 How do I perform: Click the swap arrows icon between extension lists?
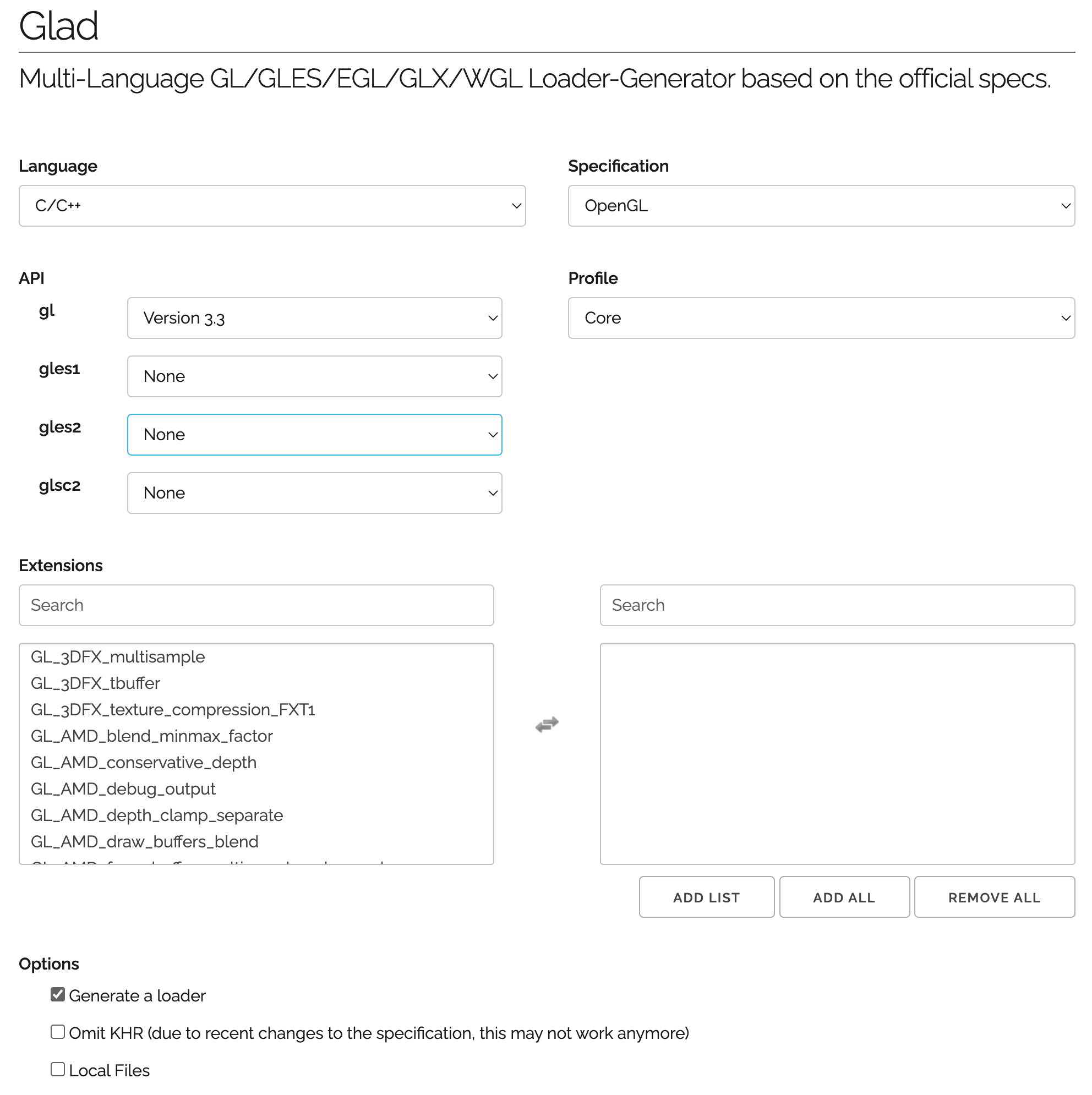[x=547, y=724]
